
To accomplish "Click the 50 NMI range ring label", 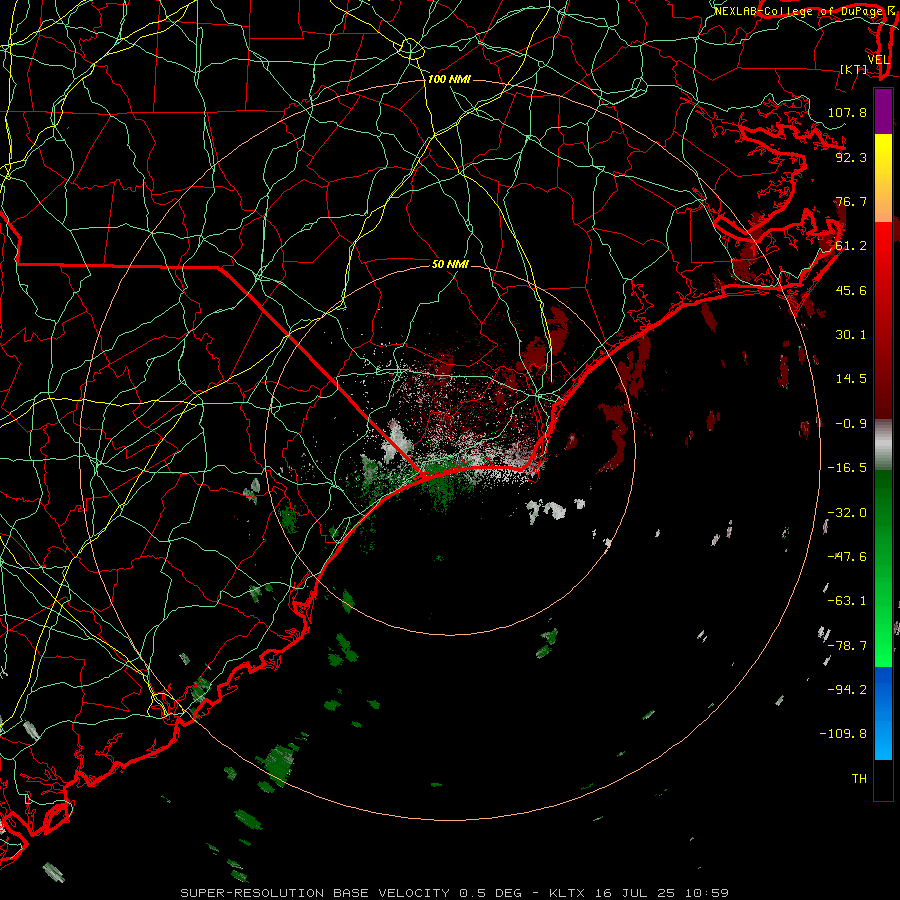I will [450, 264].
